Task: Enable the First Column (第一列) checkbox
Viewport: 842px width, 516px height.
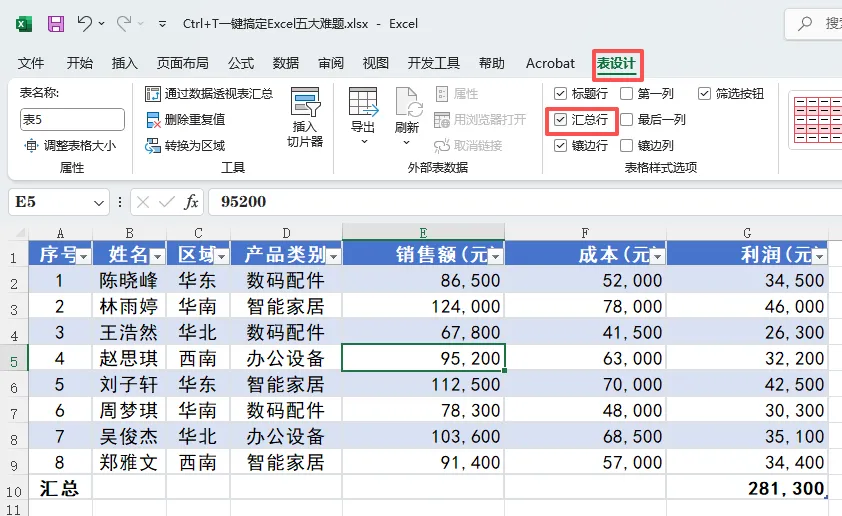Action: (626, 93)
